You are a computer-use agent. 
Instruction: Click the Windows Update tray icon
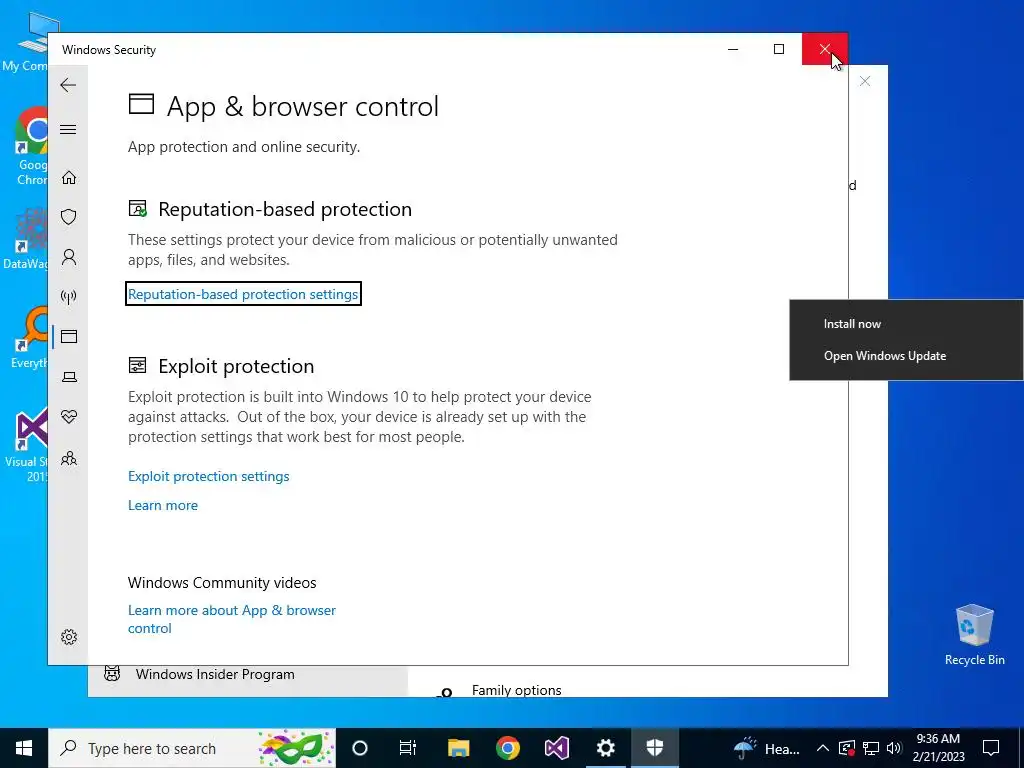point(847,748)
